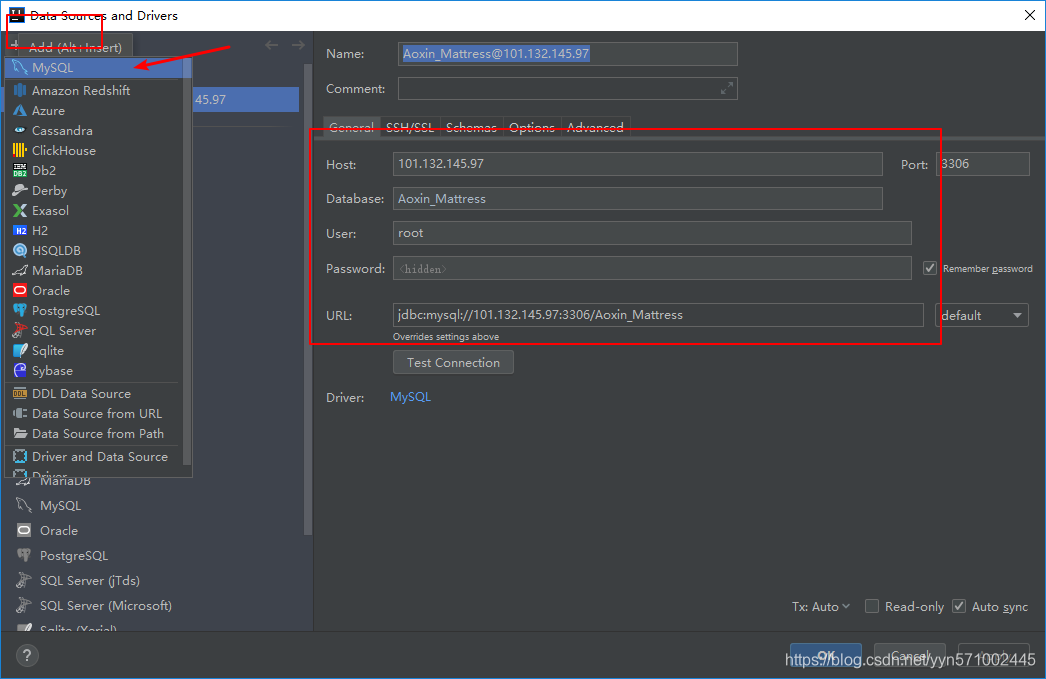Choose the Sqlite icon in popup
The image size is (1046, 679).
click(x=20, y=350)
